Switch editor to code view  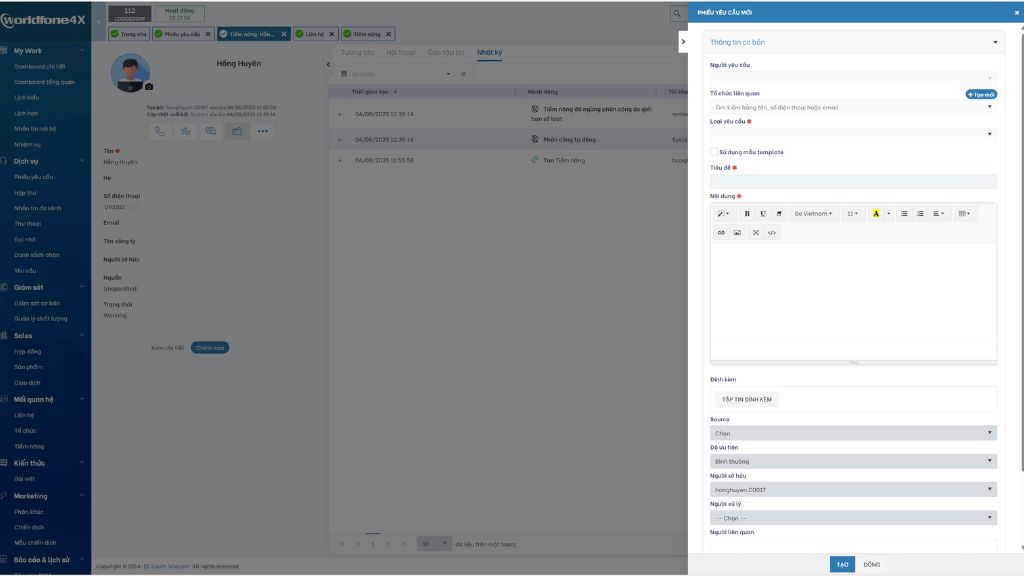click(x=772, y=232)
